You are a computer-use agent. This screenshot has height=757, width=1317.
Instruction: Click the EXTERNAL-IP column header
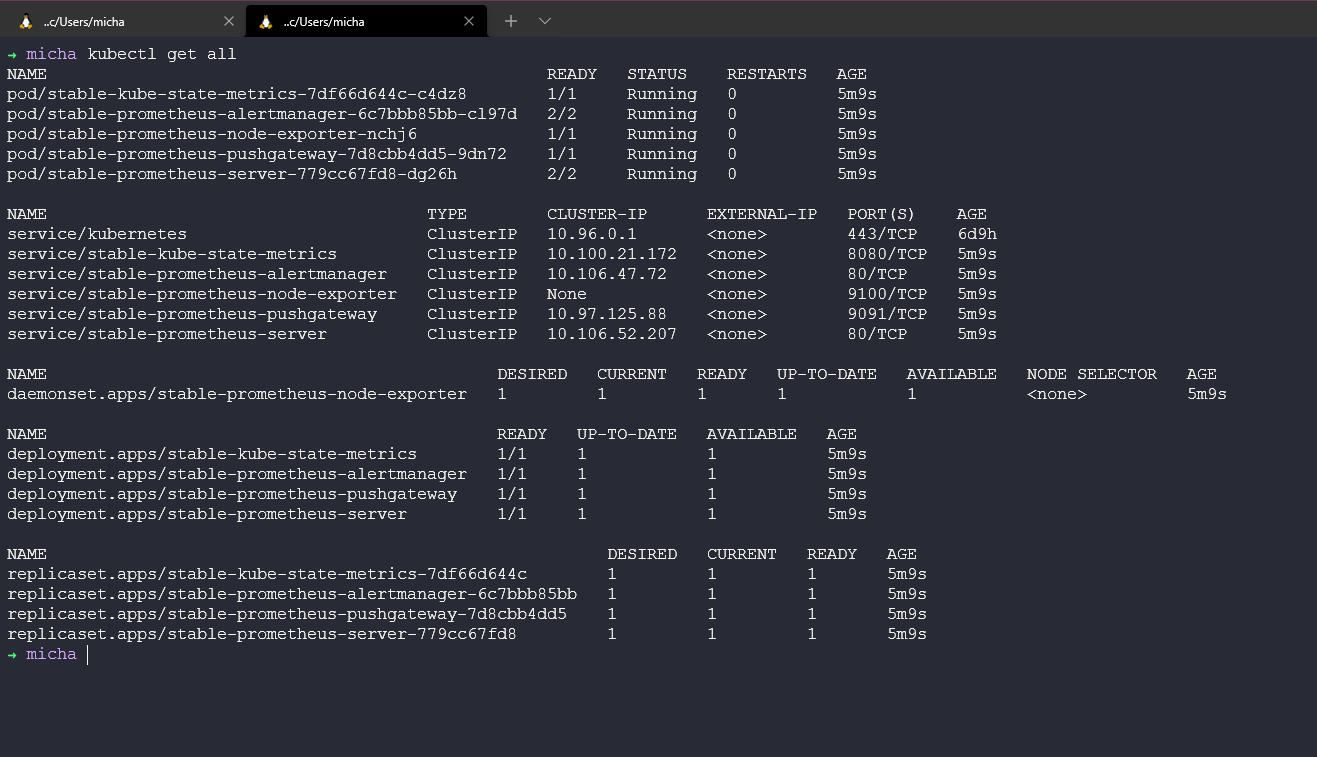(761, 214)
